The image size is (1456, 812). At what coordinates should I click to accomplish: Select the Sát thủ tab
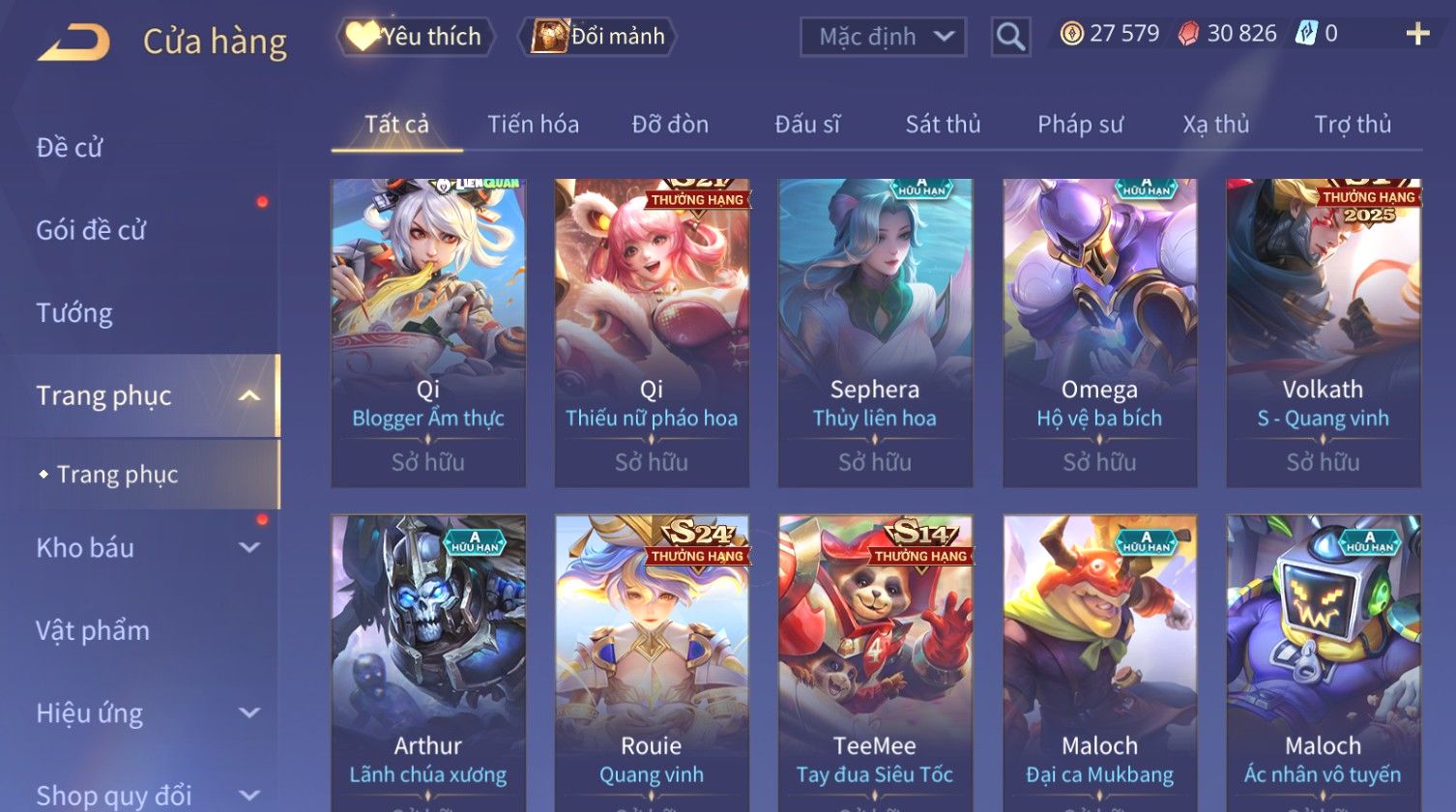pyautogui.click(x=943, y=125)
